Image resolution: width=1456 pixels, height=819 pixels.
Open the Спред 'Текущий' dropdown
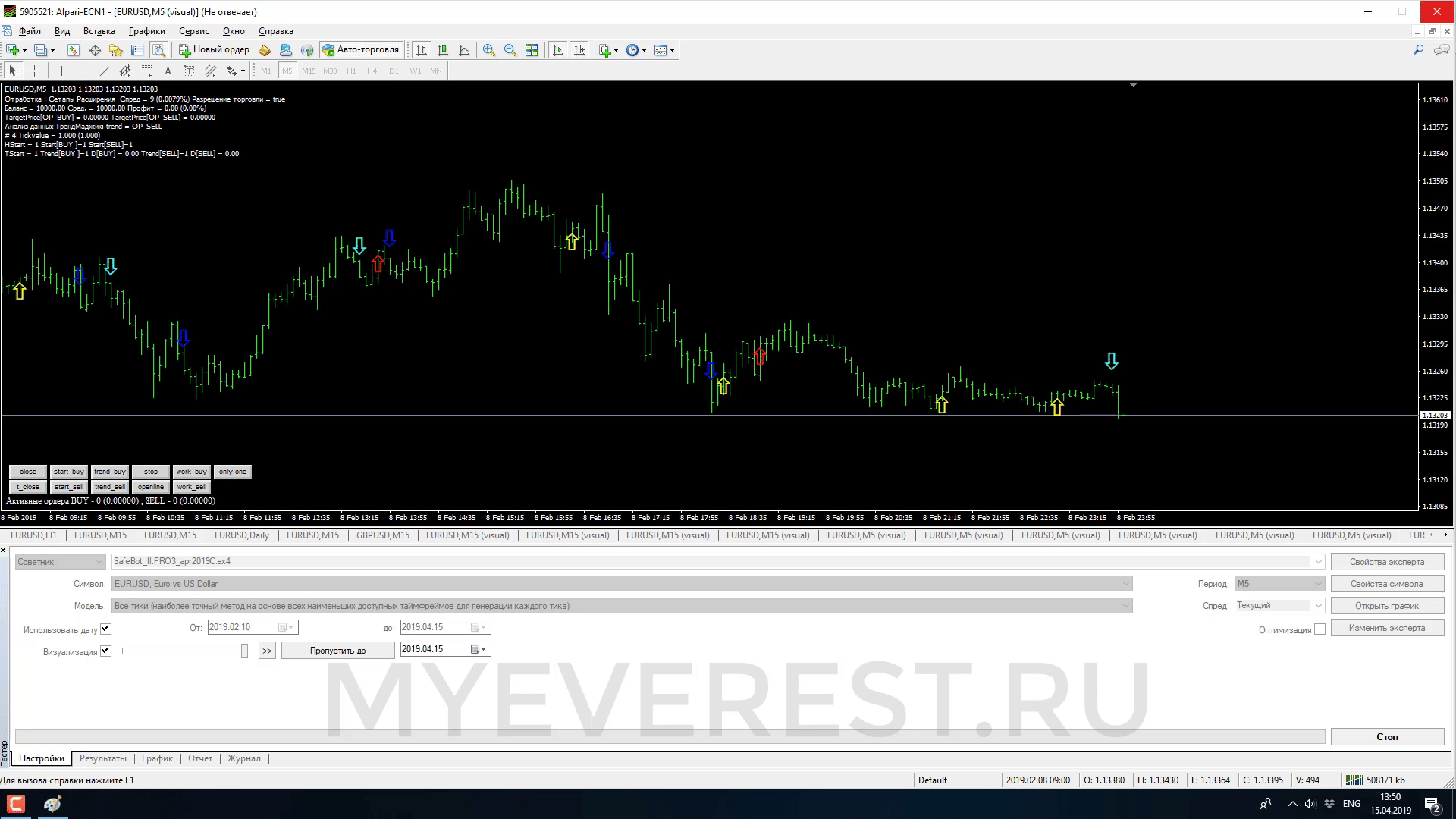coord(1279,605)
